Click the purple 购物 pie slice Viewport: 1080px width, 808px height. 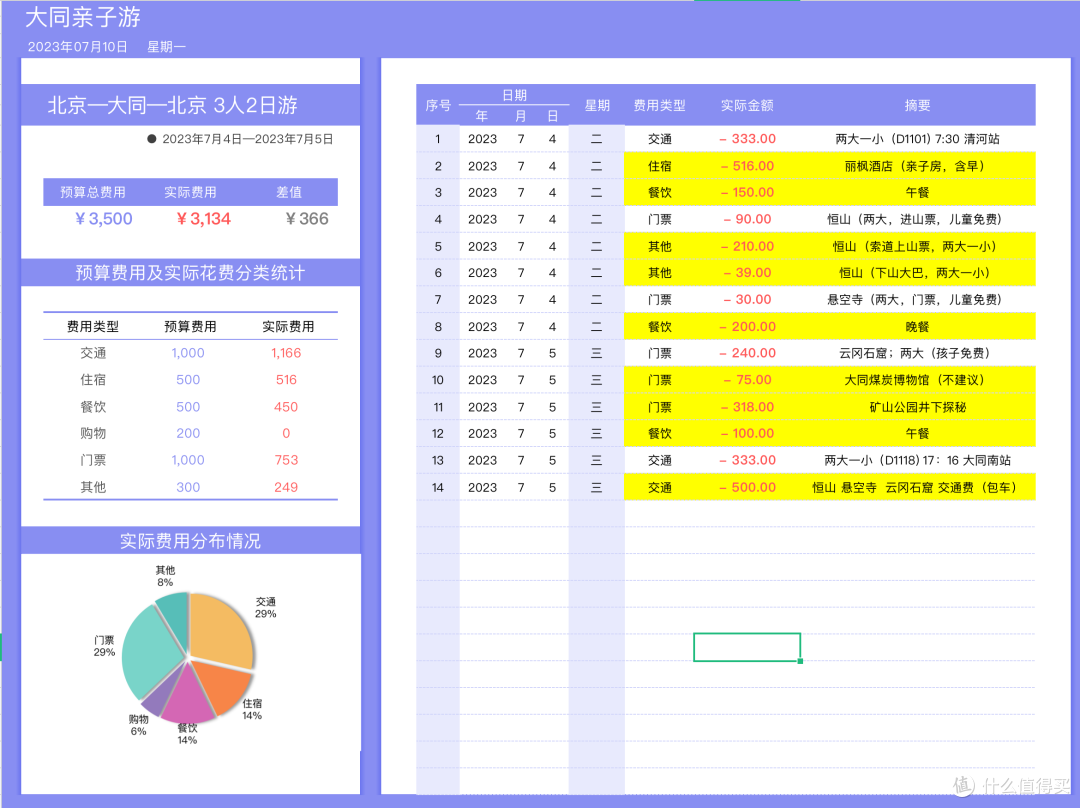click(160, 696)
